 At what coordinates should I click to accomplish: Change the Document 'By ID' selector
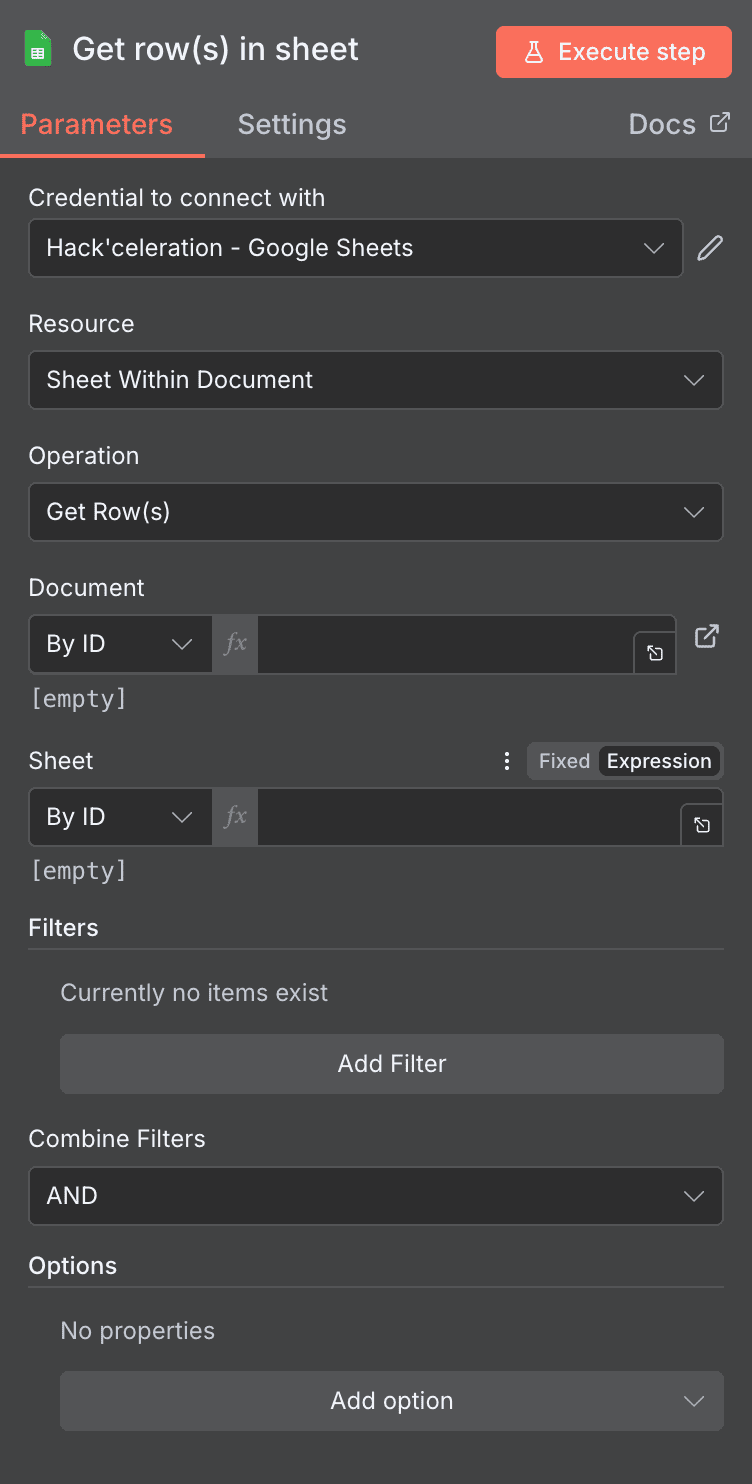pos(119,644)
